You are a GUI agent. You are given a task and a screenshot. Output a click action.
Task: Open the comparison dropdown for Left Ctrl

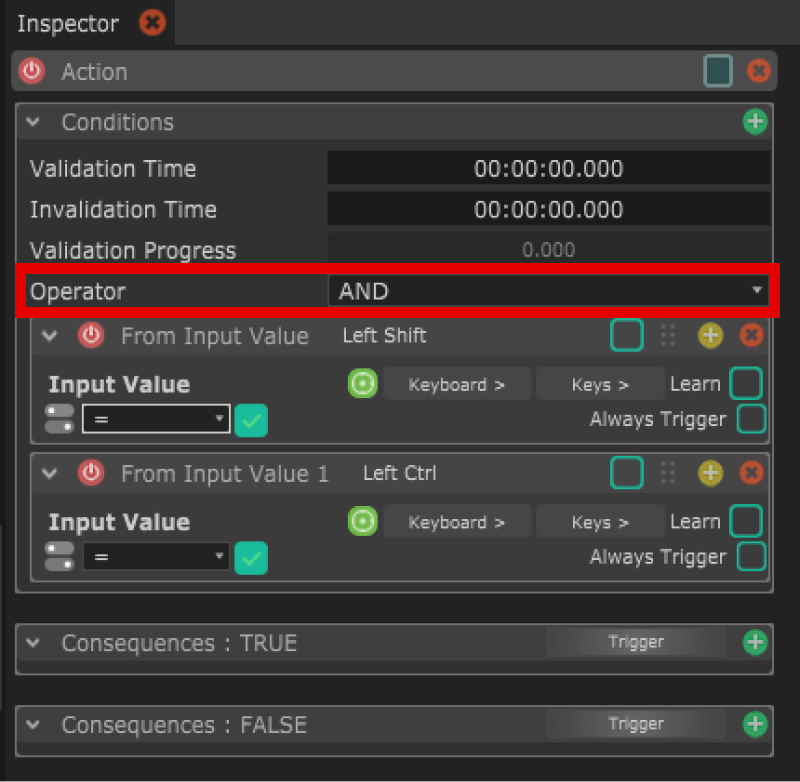click(x=156, y=557)
